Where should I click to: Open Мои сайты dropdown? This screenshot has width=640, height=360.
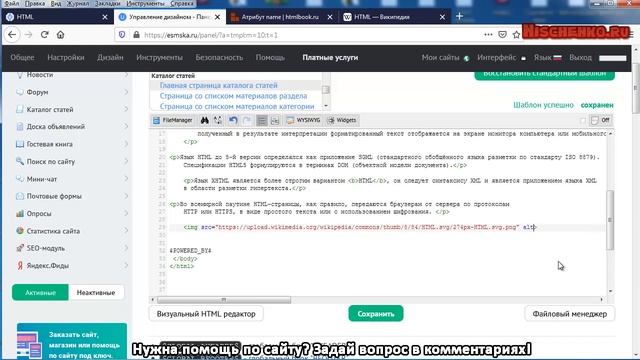click(x=445, y=58)
